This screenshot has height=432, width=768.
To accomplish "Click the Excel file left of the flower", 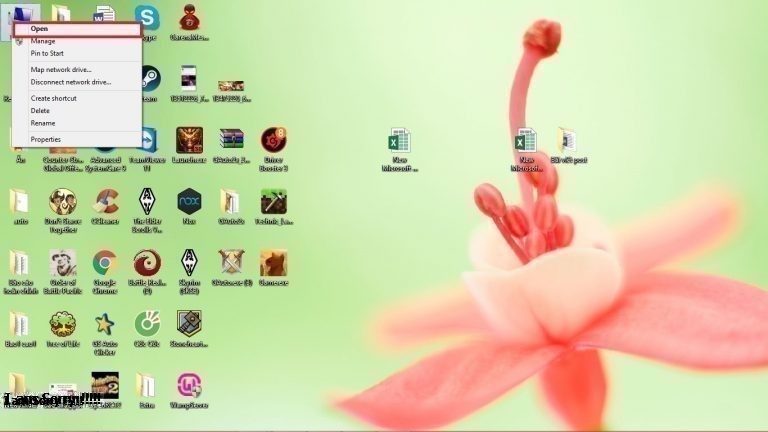I will (399, 141).
